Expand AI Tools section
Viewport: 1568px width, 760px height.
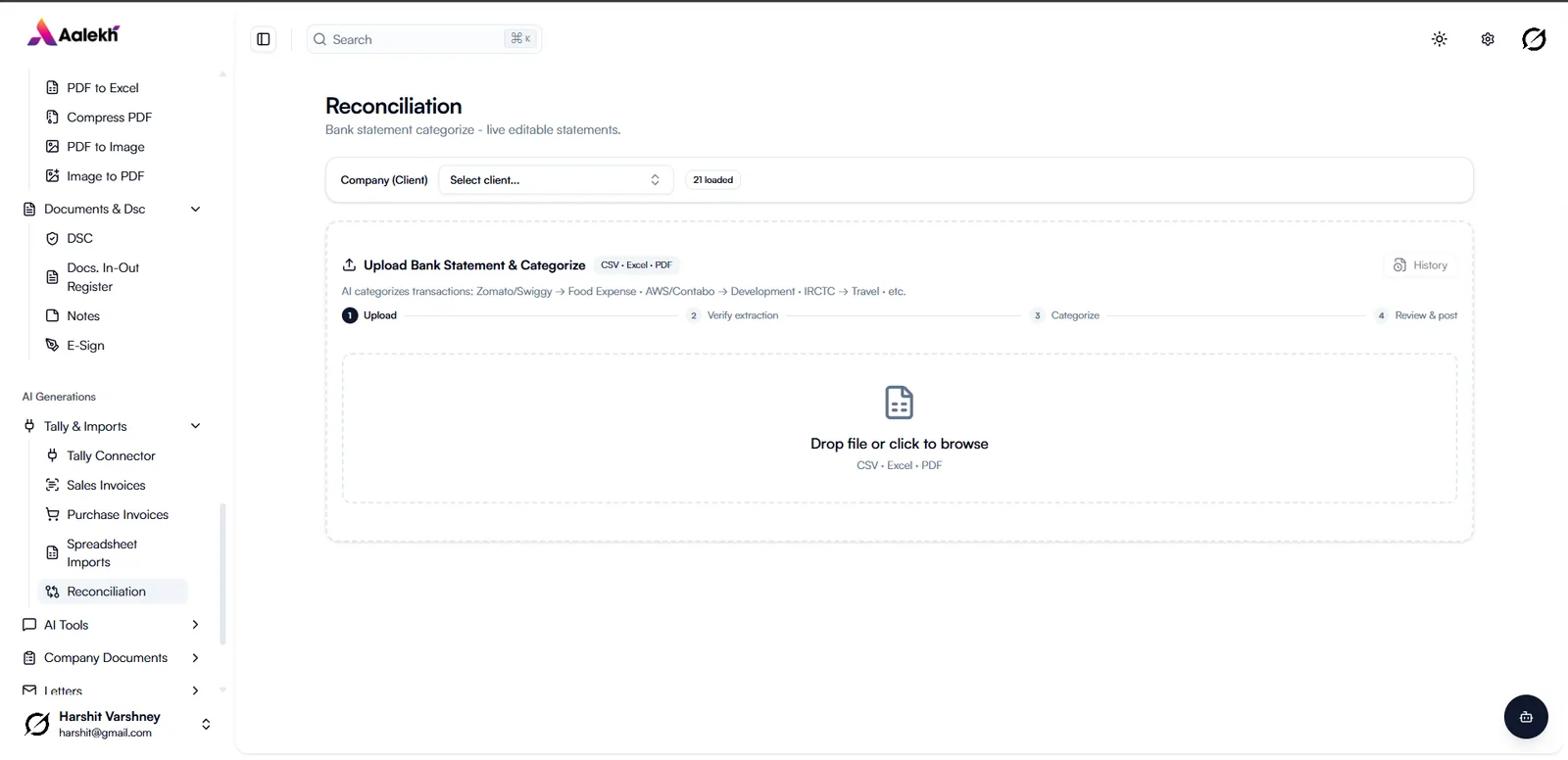(112, 625)
